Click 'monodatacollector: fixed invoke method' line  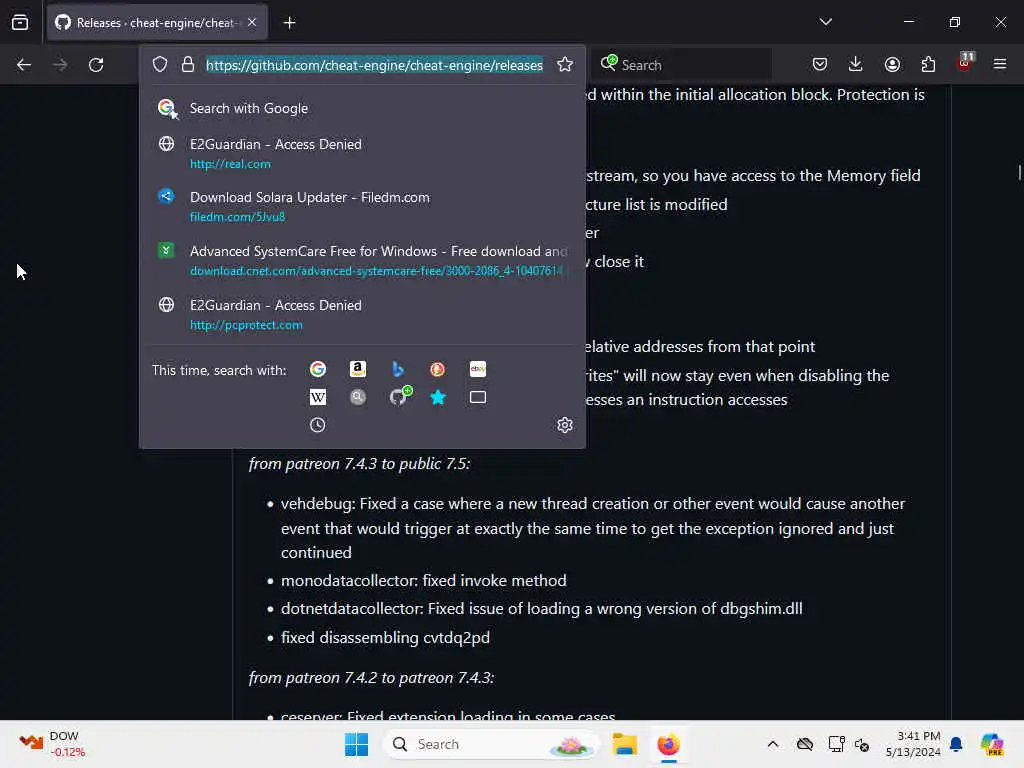423,581
